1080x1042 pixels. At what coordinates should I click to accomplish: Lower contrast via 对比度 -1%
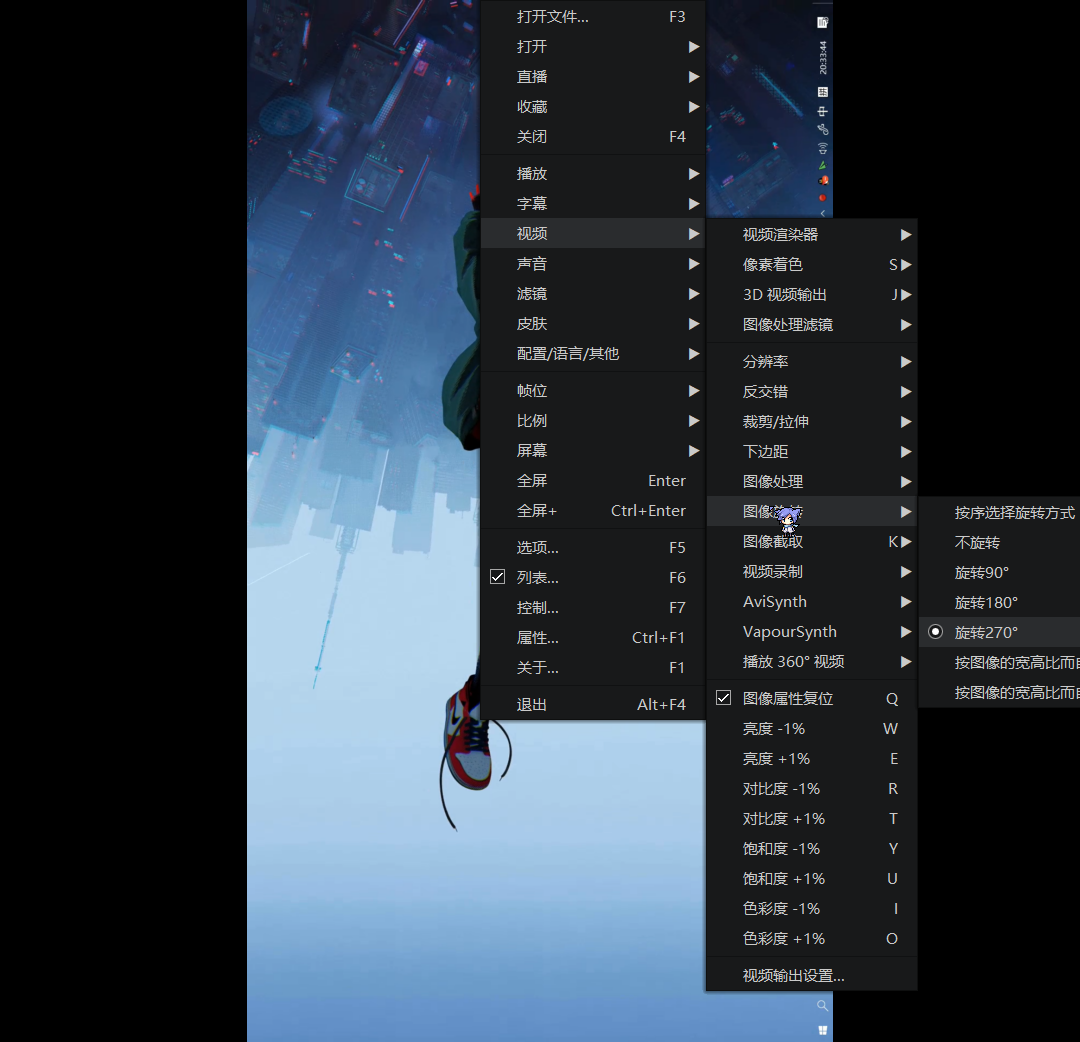pos(811,789)
